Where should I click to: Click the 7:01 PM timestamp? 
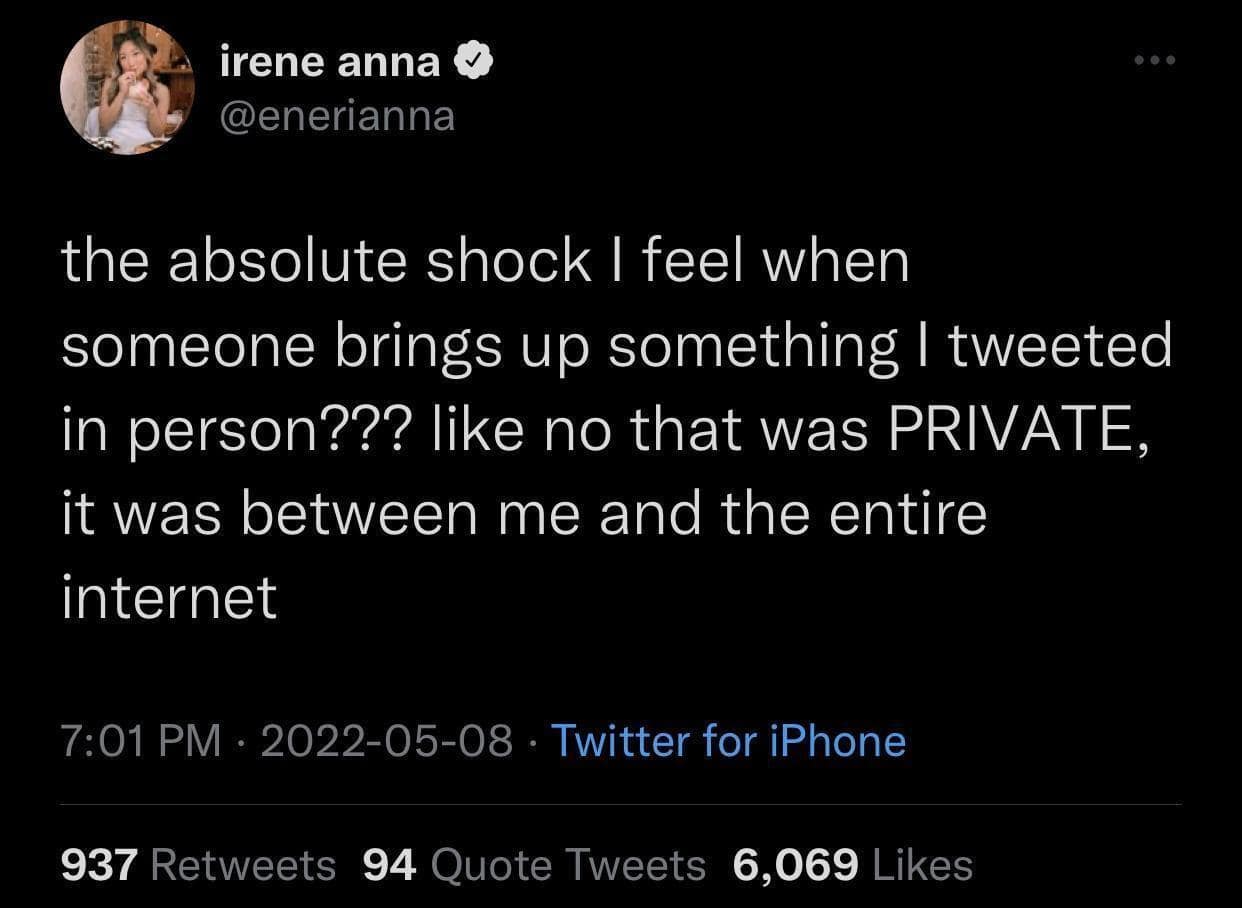coord(141,741)
